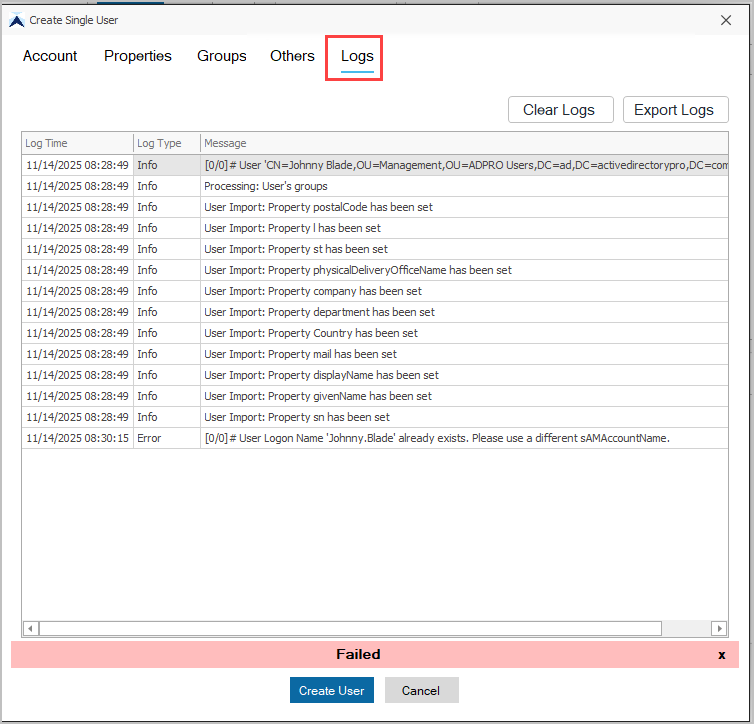
Task: Select the 'Processing: User's groups' log row
Action: click(x=266, y=186)
